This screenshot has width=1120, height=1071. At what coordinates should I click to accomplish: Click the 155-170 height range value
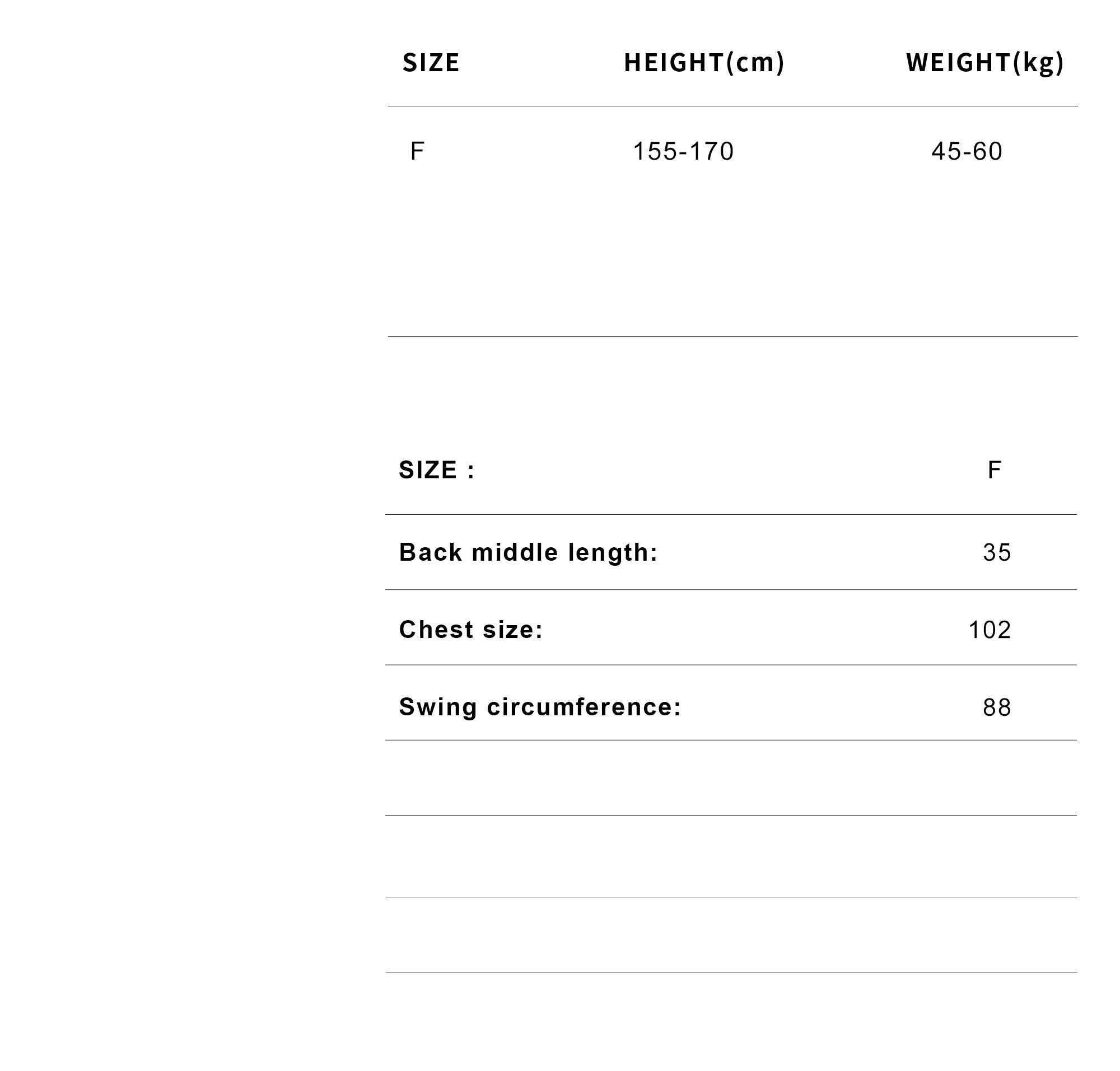683,151
